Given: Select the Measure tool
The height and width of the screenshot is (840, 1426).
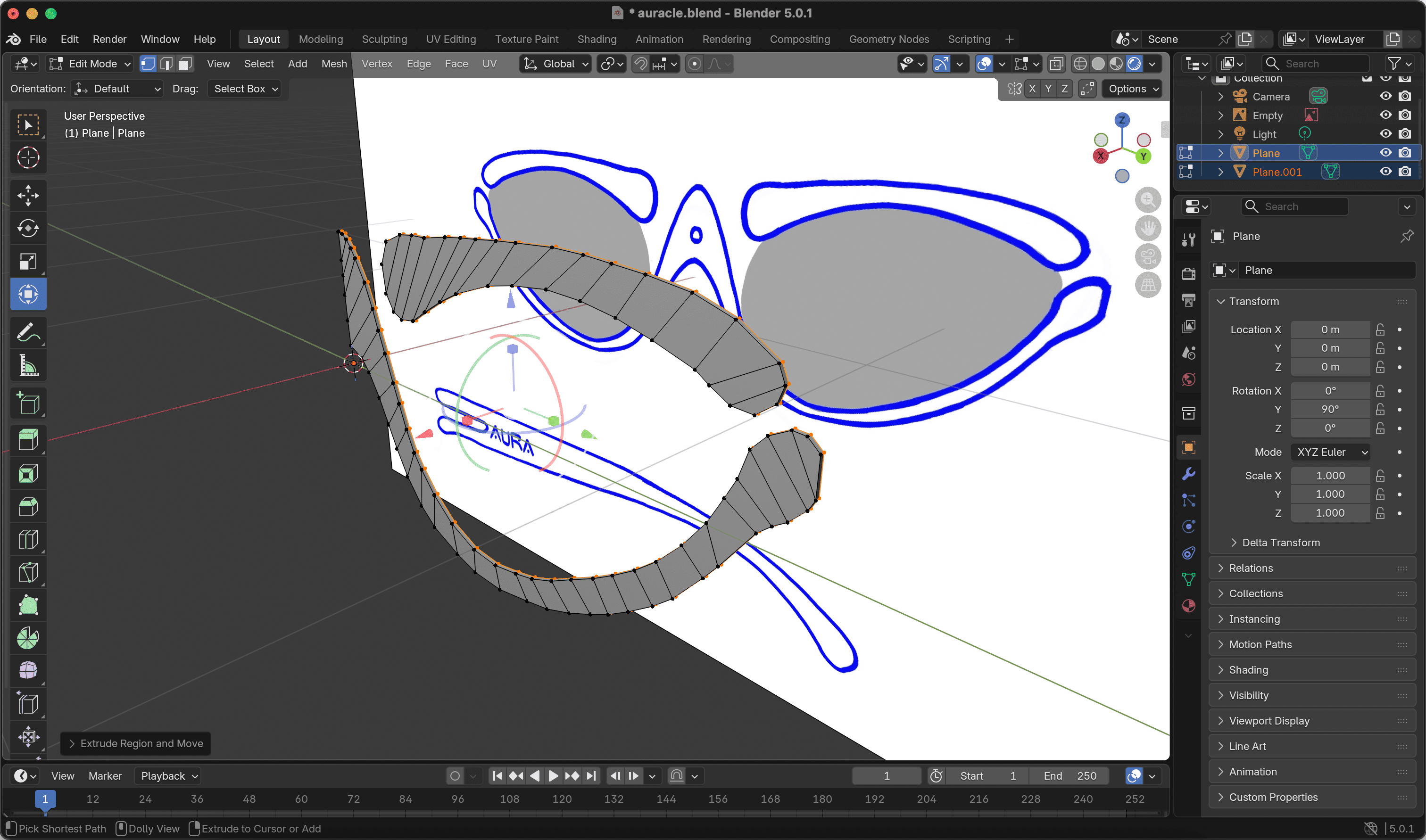Looking at the screenshot, I should (x=28, y=366).
